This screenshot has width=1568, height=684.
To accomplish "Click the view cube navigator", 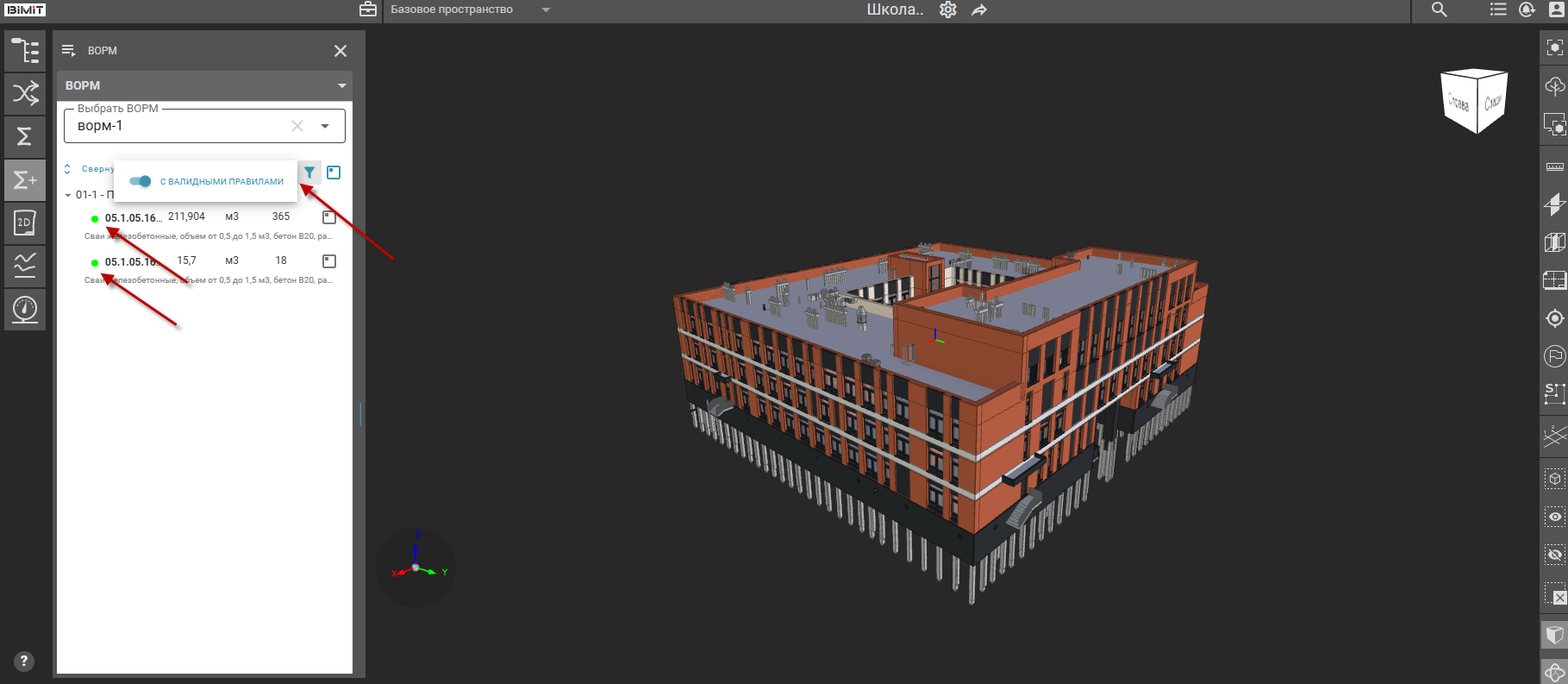I will coord(1474,101).
